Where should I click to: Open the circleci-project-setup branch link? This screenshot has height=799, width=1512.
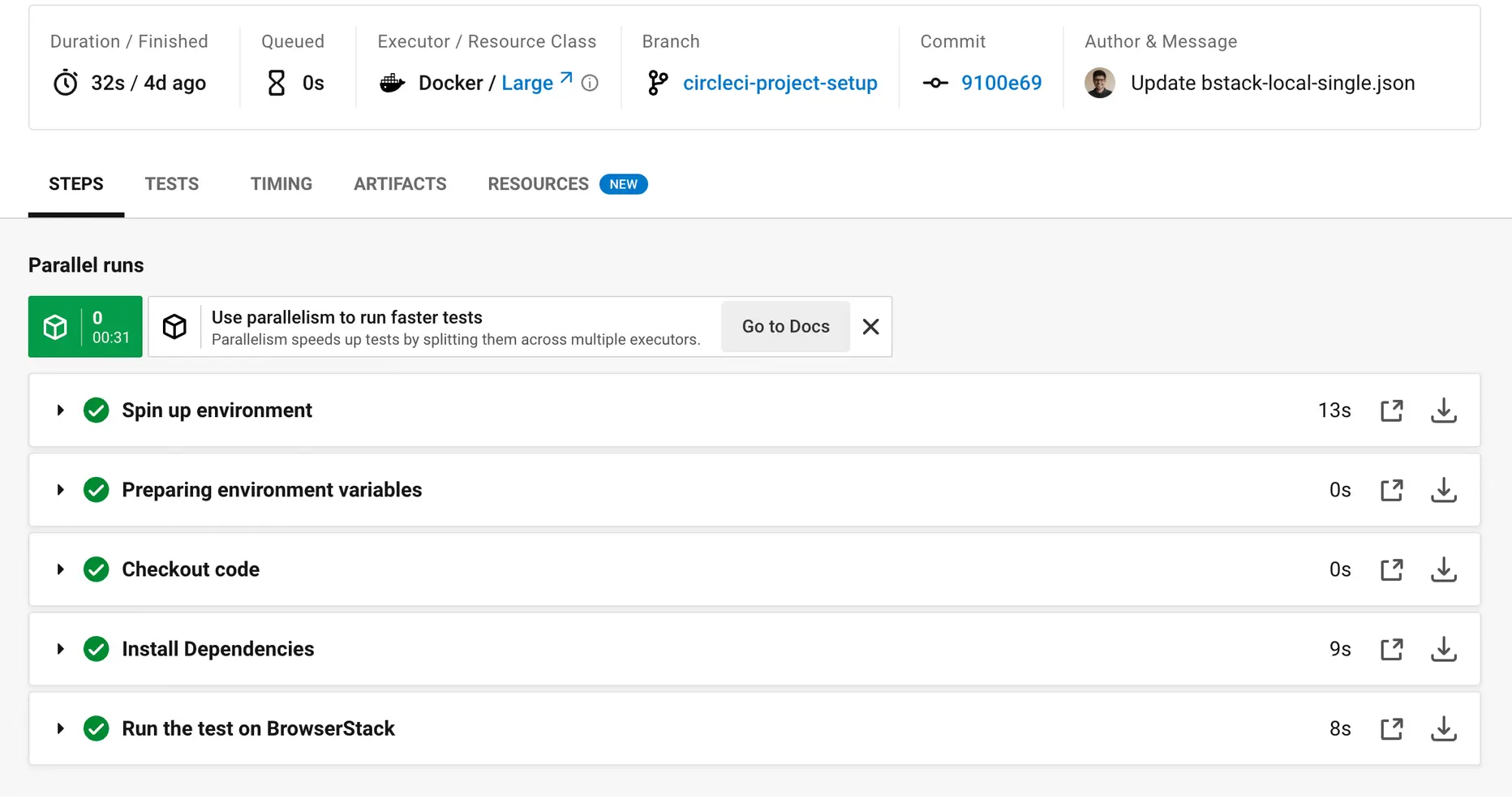click(780, 83)
